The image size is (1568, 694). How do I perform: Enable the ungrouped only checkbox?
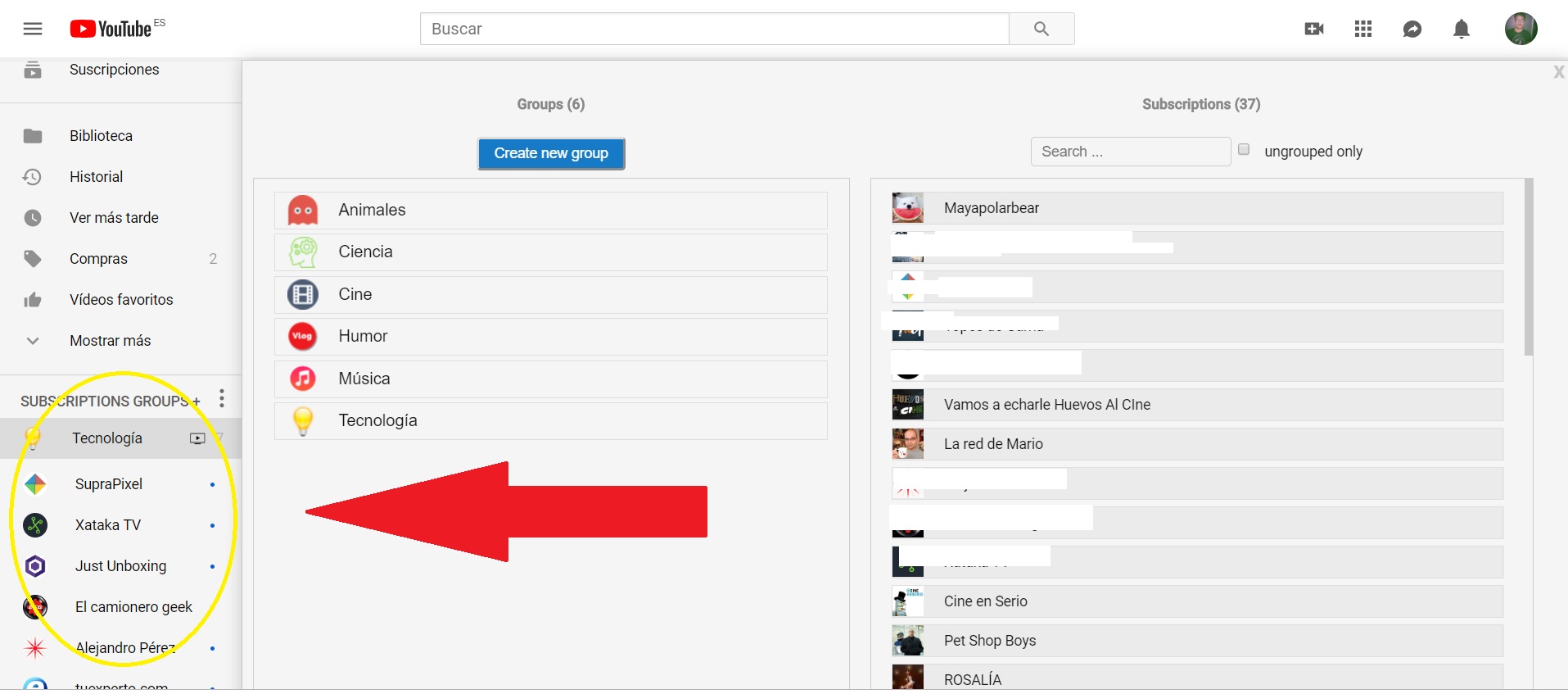pos(1244,150)
